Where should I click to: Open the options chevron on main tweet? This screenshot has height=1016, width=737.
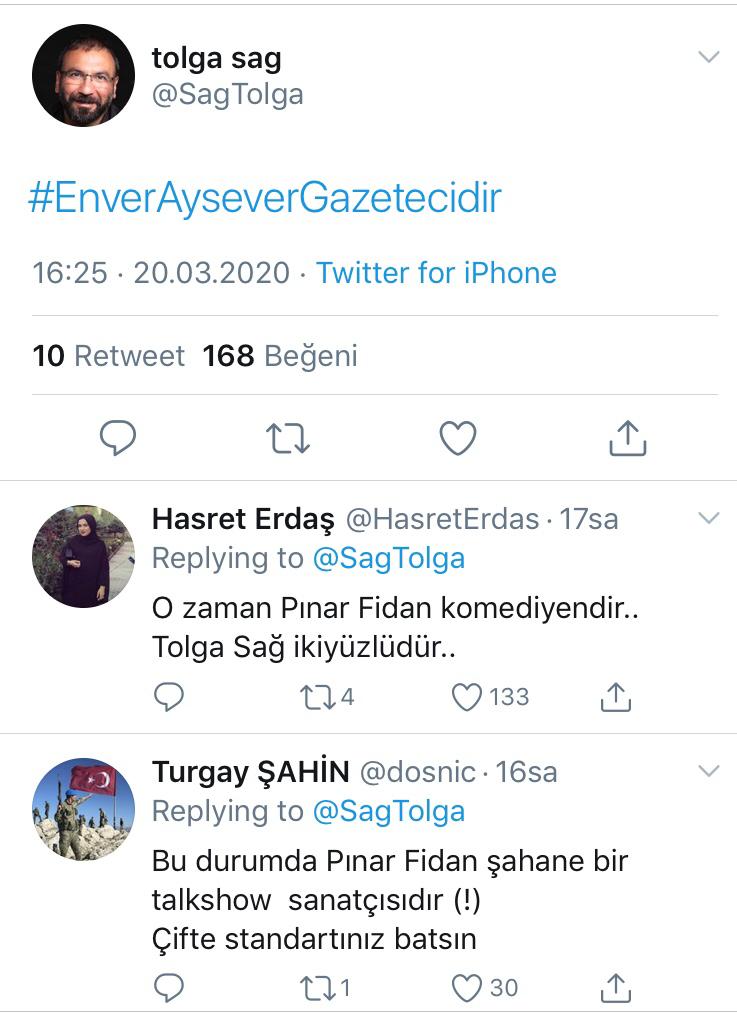pos(708,57)
